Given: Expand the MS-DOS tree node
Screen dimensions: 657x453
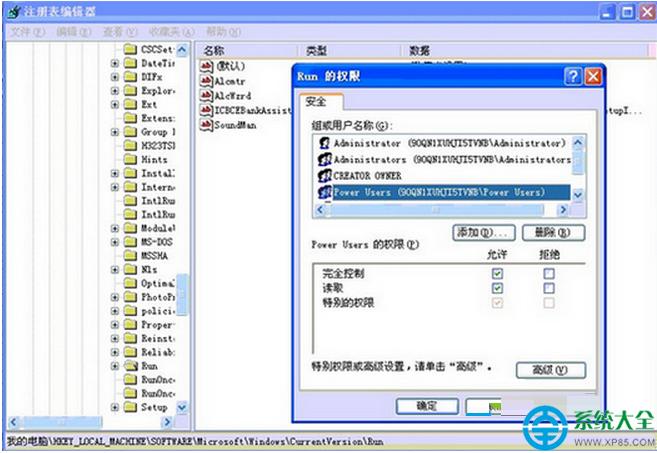Looking at the screenshot, I should click(x=115, y=242).
